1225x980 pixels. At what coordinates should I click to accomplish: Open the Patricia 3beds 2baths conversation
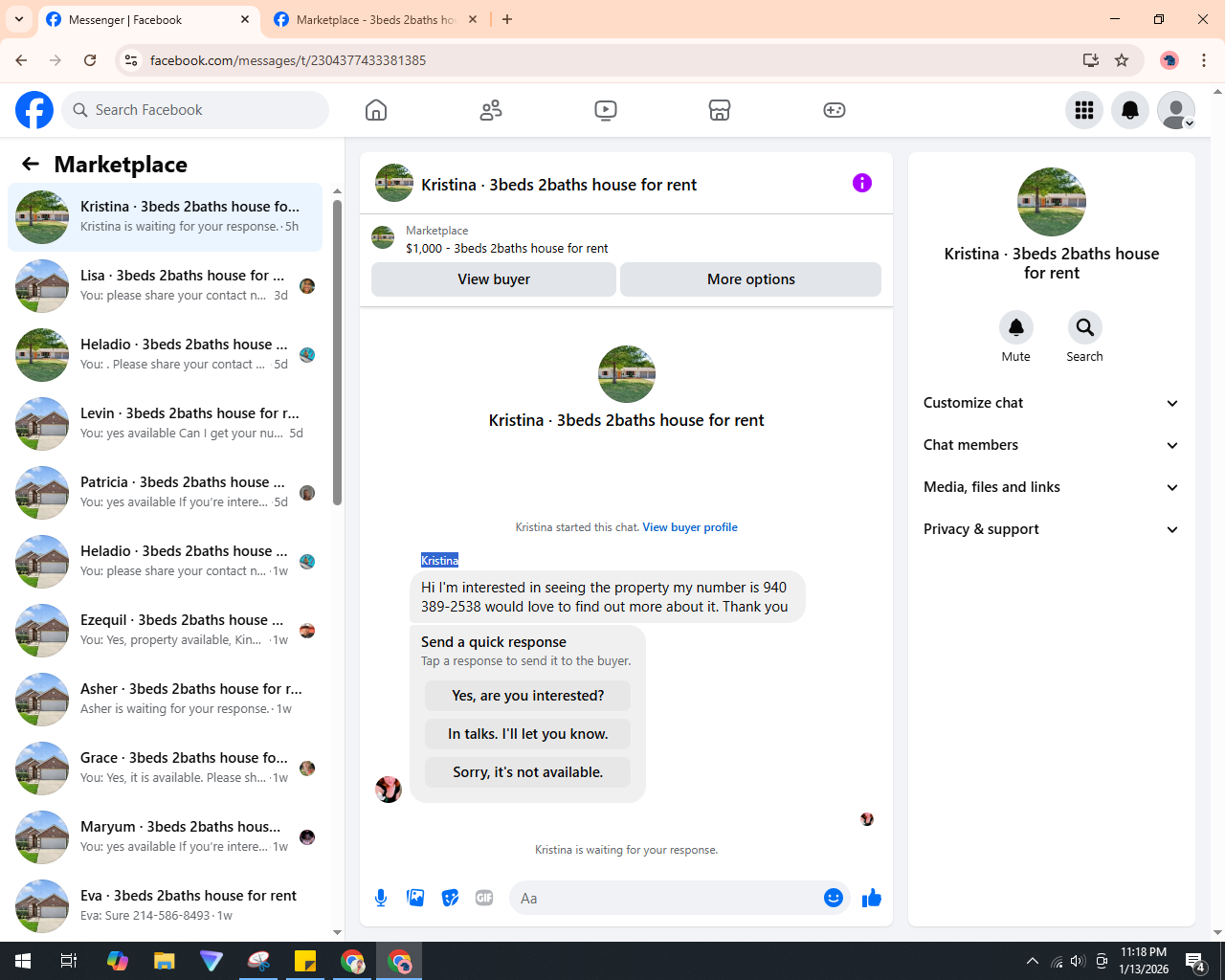click(166, 493)
